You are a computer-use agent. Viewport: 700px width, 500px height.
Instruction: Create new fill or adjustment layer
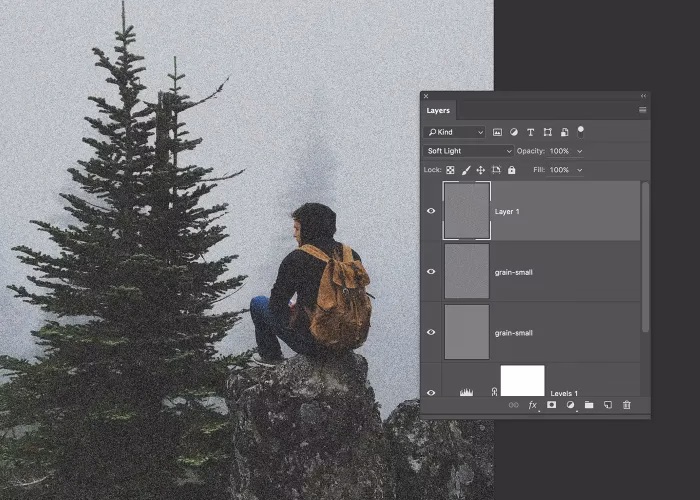coord(570,405)
